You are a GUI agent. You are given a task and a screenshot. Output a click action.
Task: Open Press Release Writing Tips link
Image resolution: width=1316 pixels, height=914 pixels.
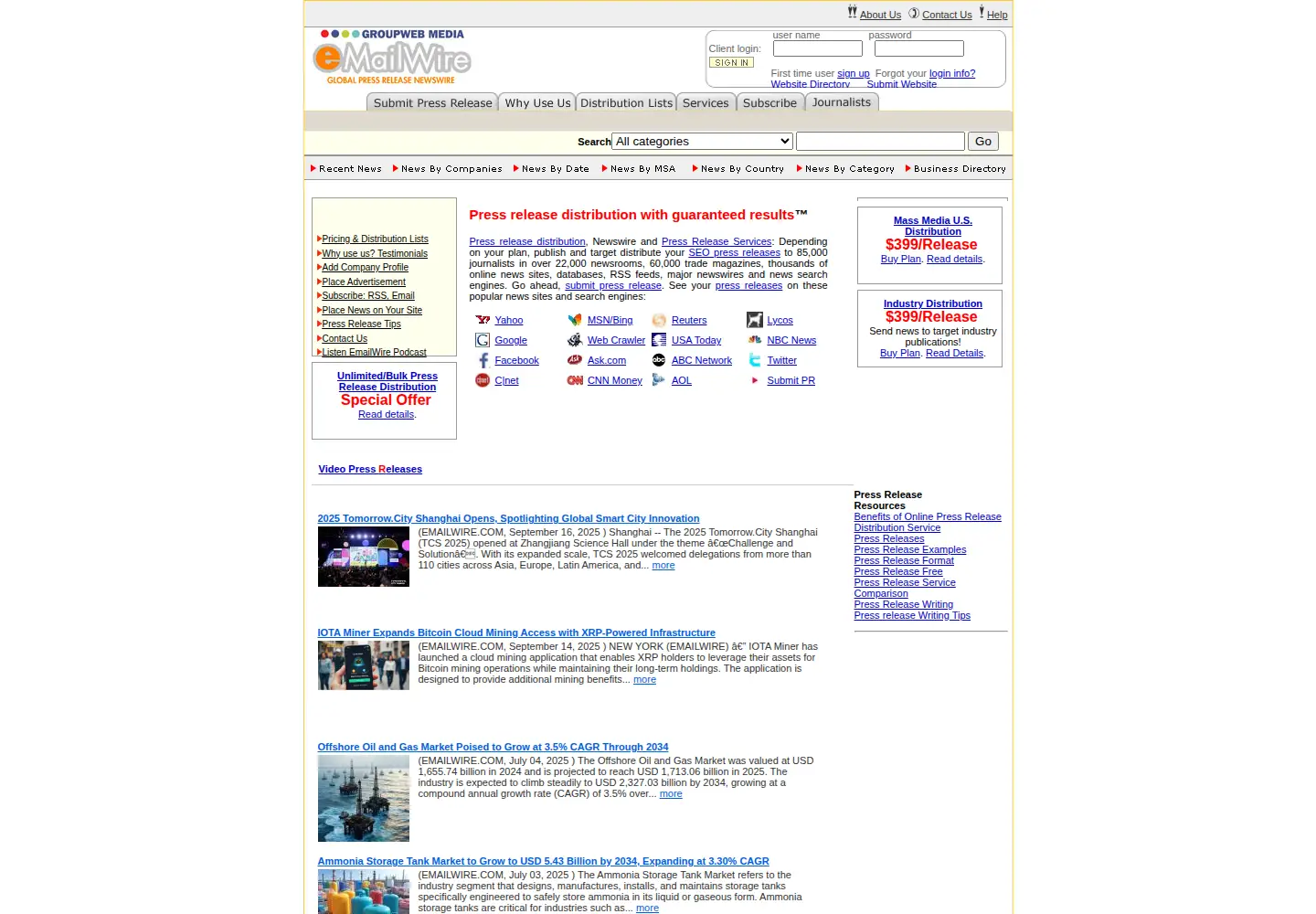click(912, 616)
